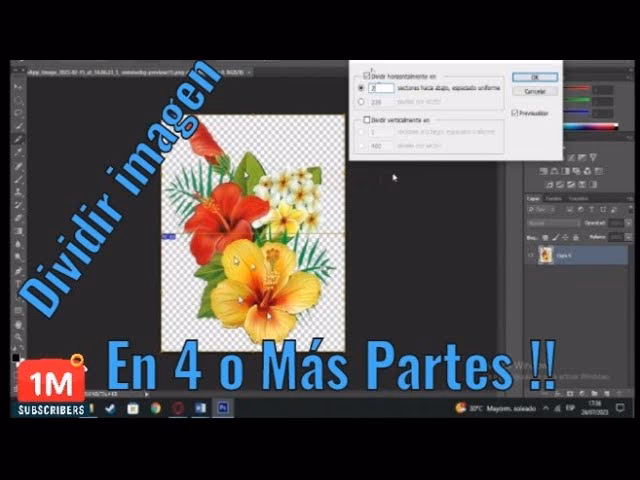Viewport: 640px width, 480px height.
Task: Select the Lasso tool
Action: coord(18,113)
